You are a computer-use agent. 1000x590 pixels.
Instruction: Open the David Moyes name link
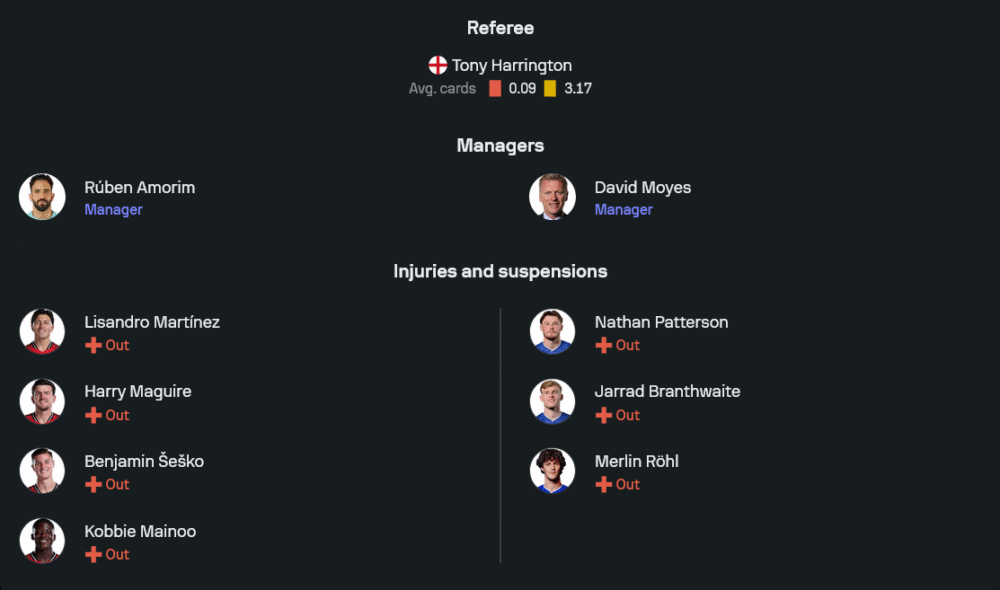click(642, 187)
